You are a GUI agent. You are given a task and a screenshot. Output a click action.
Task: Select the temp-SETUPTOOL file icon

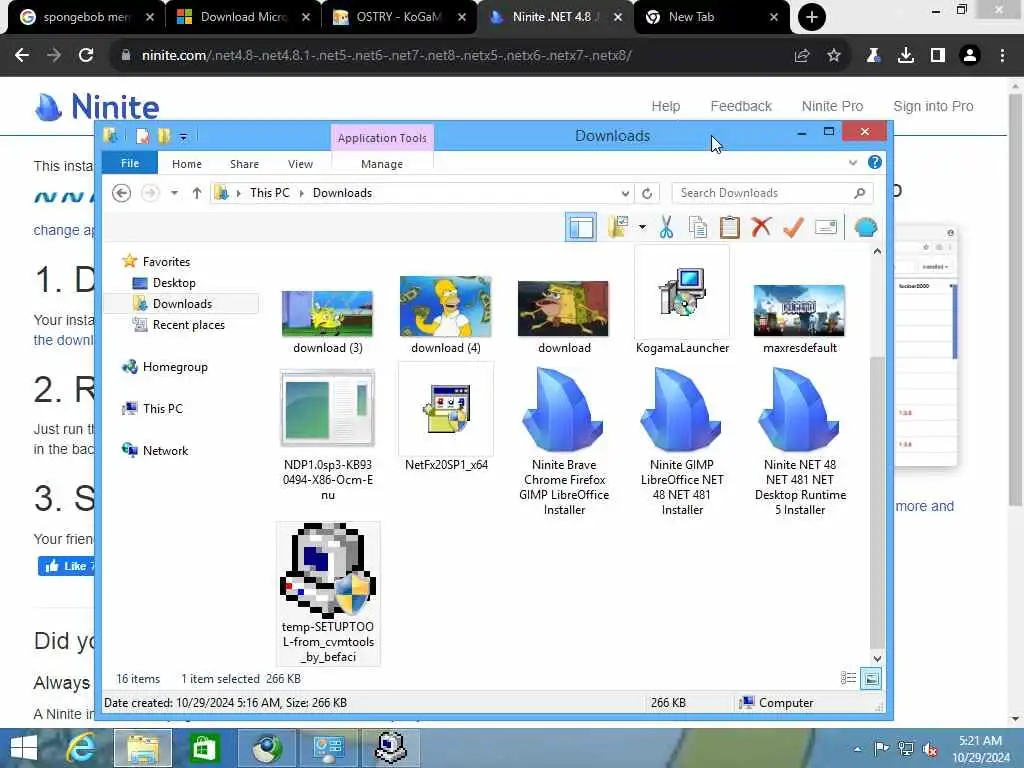(328, 570)
